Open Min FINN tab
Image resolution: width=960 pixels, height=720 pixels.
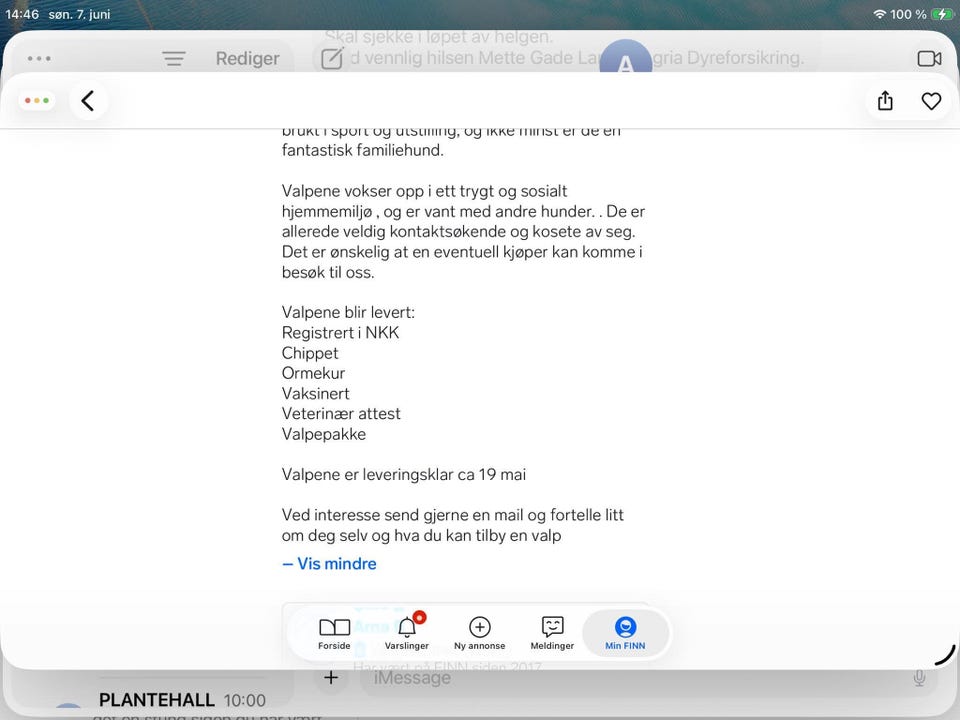pos(625,634)
